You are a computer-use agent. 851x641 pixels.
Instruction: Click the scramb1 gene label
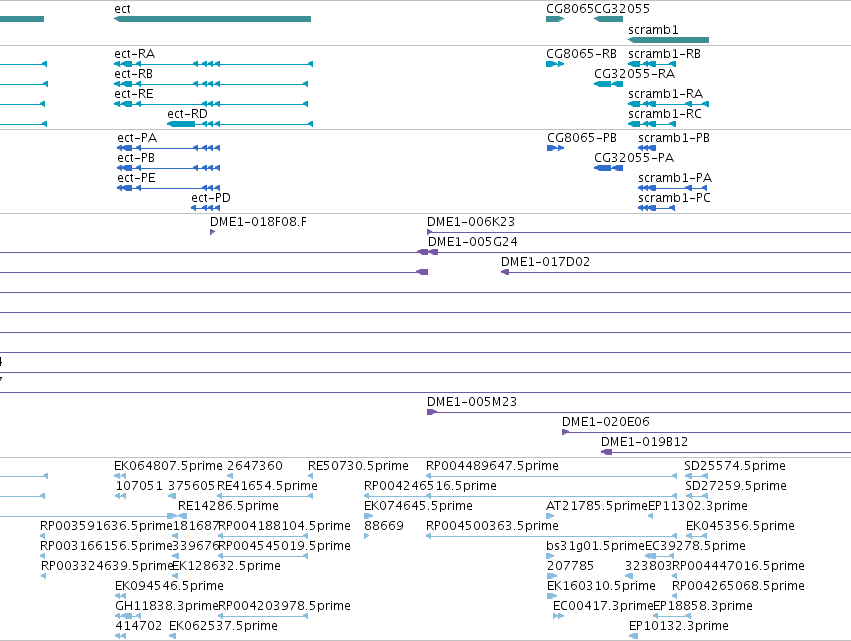(653, 30)
